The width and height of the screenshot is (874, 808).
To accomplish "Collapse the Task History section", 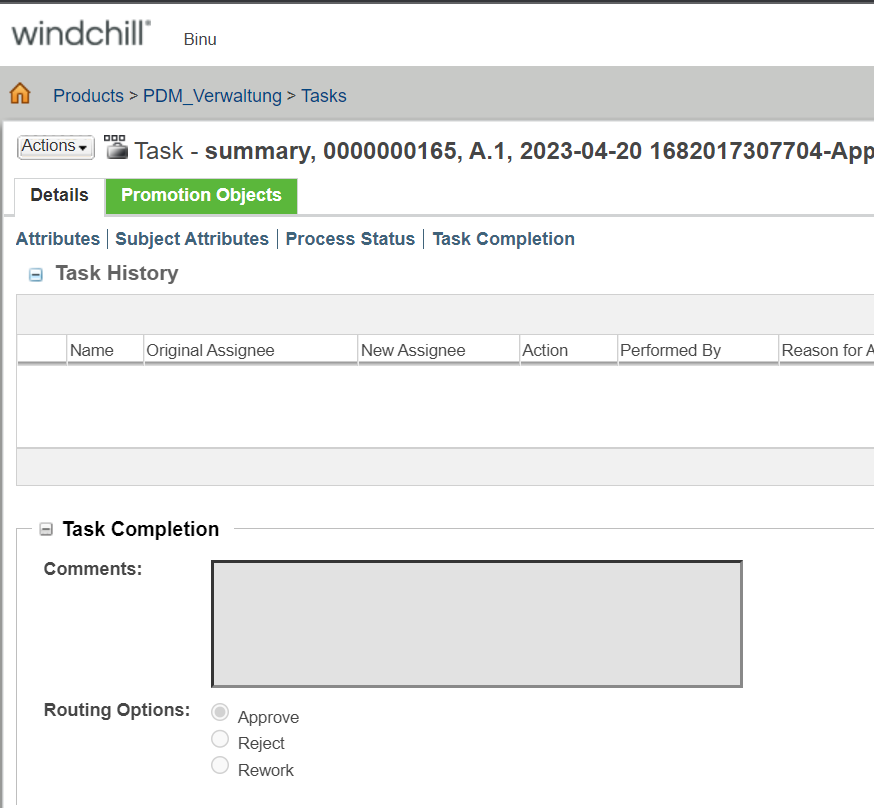I will [x=36, y=272].
